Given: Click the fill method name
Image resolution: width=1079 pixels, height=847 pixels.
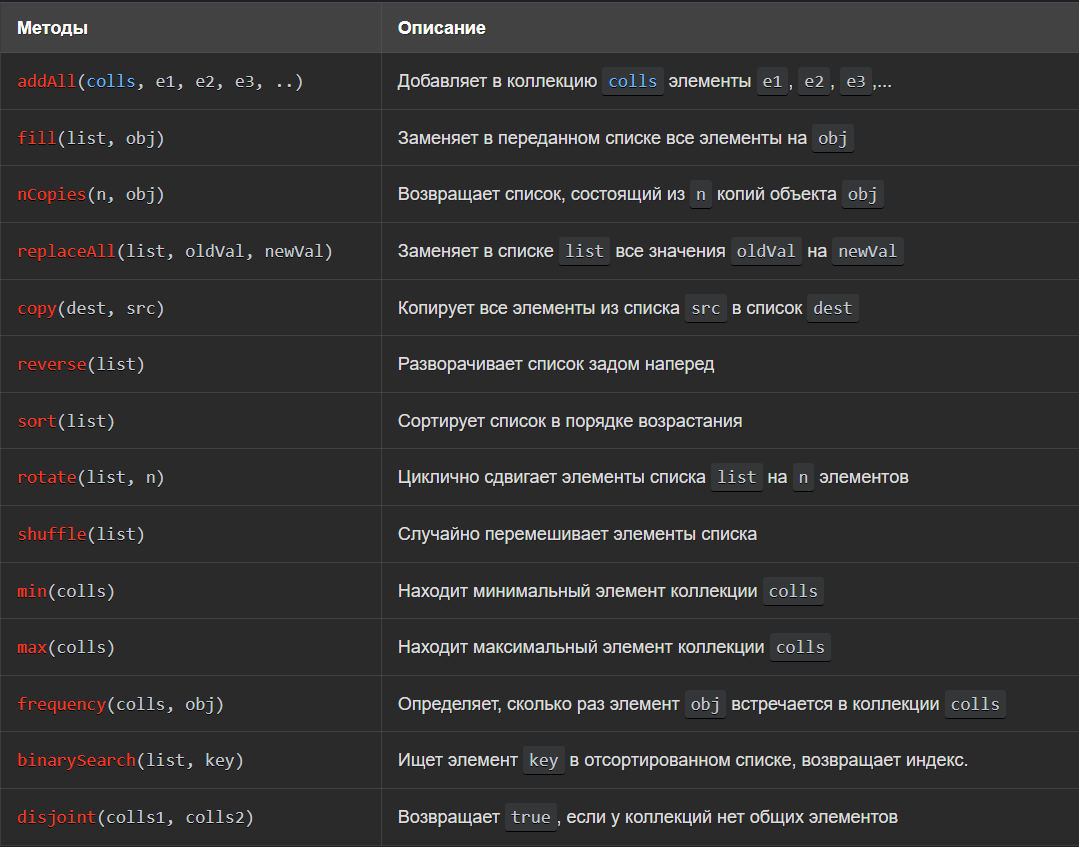Looking at the screenshot, I should [37, 139].
